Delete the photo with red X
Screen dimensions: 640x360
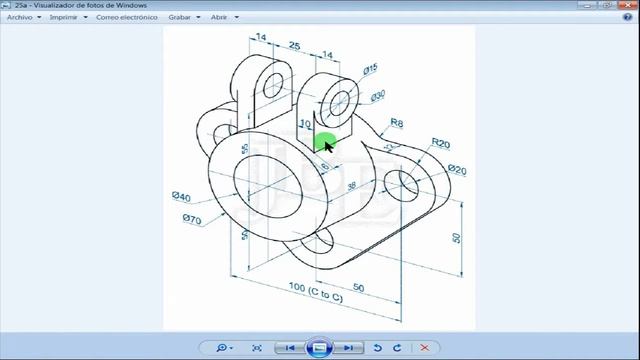424,348
